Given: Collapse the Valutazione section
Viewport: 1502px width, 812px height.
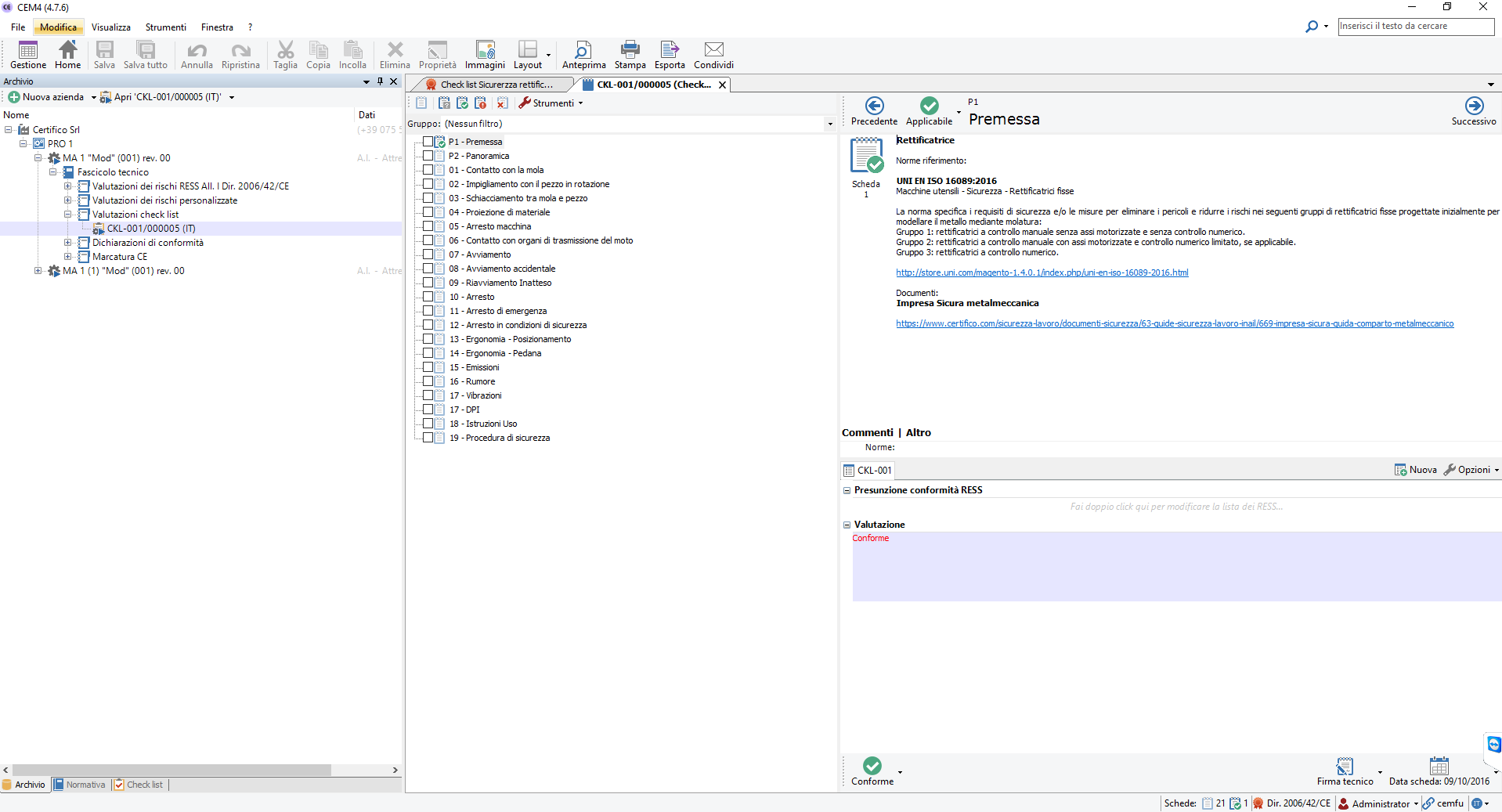Looking at the screenshot, I should coord(847,525).
